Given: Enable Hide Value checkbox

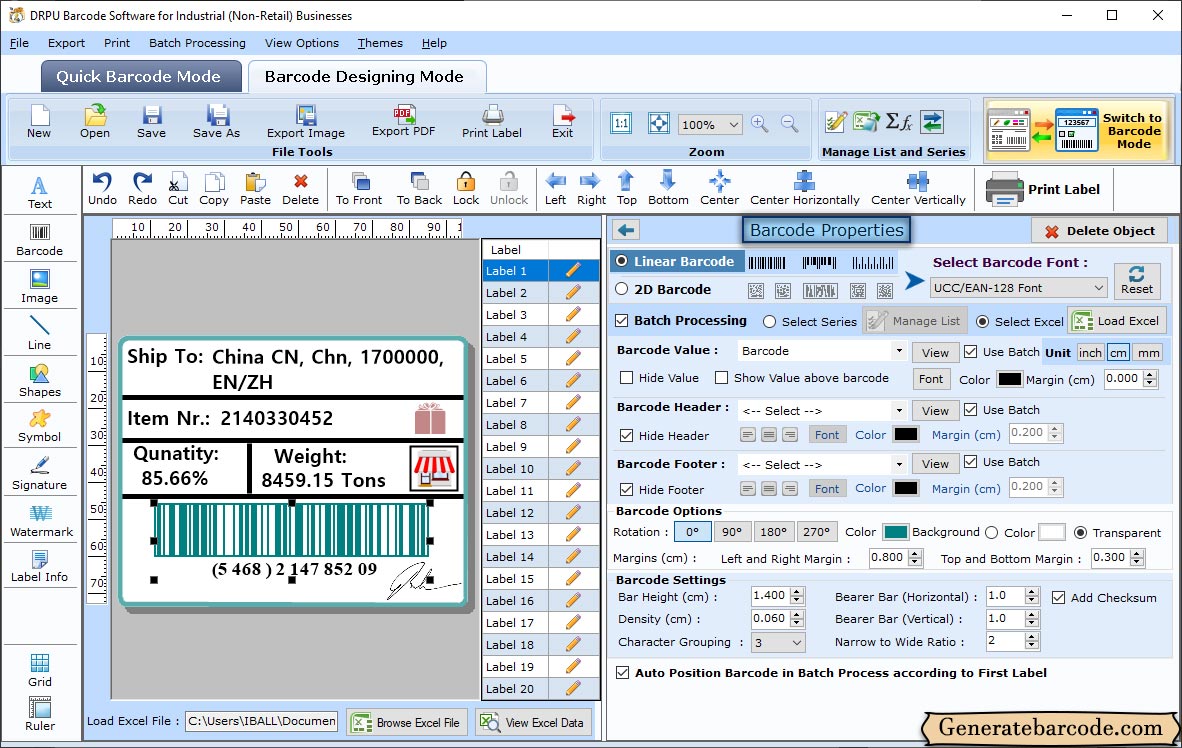Looking at the screenshot, I should (626, 378).
